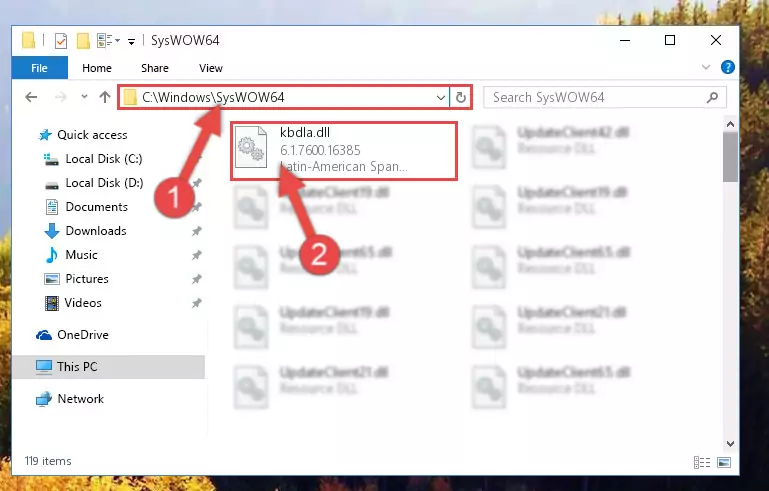Switch to Large icons view in status bar
Image resolution: width=769 pixels, height=491 pixels.
point(724,462)
